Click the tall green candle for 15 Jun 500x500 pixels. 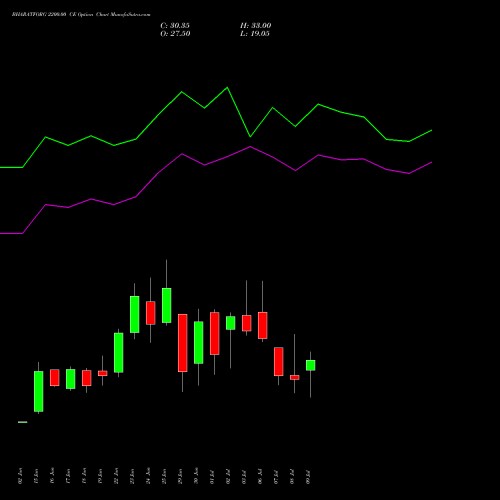pyautogui.click(x=39, y=391)
